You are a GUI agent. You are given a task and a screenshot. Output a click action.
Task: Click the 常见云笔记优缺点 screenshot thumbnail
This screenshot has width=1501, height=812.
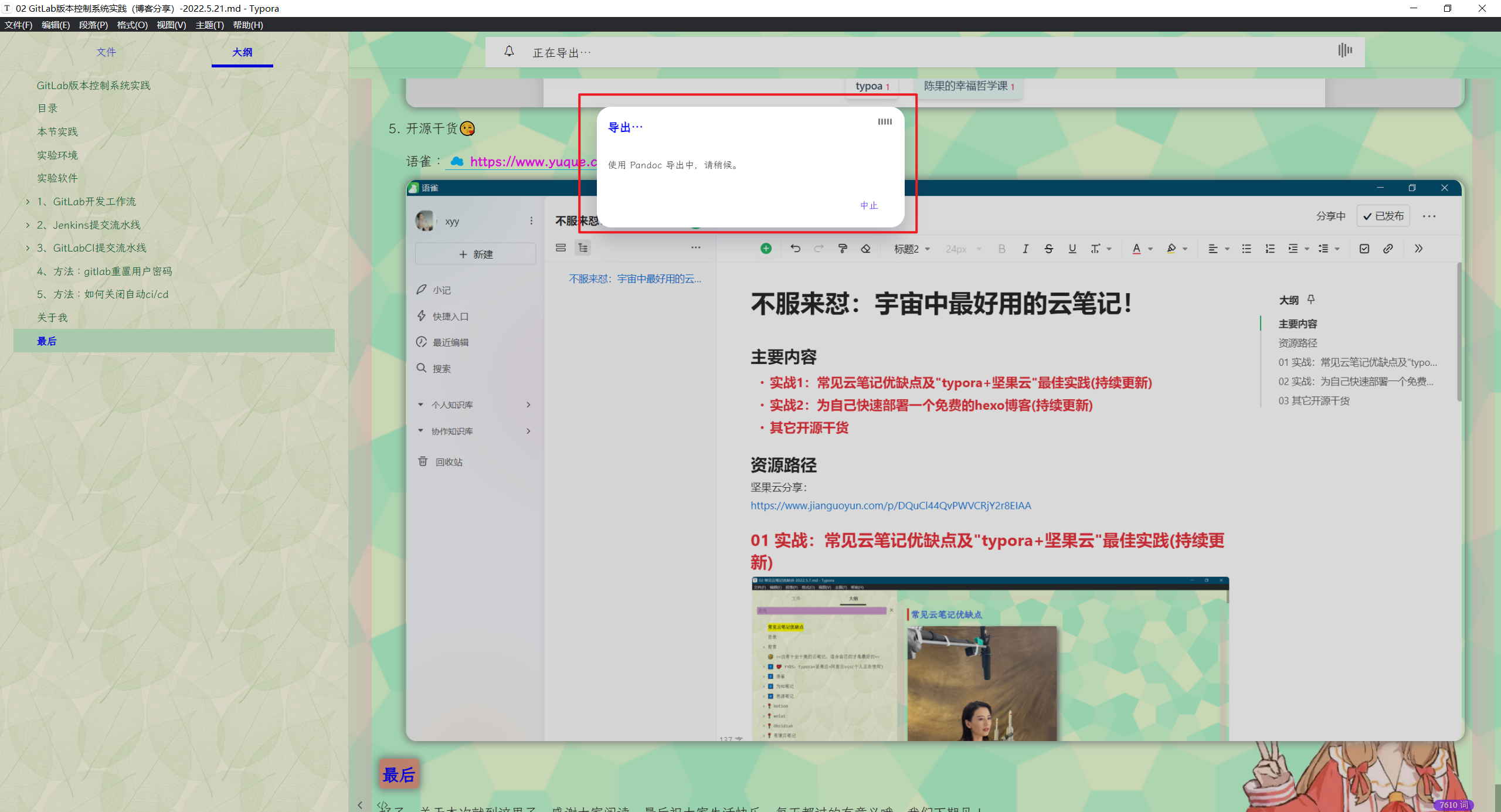pyautogui.click(x=990, y=658)
